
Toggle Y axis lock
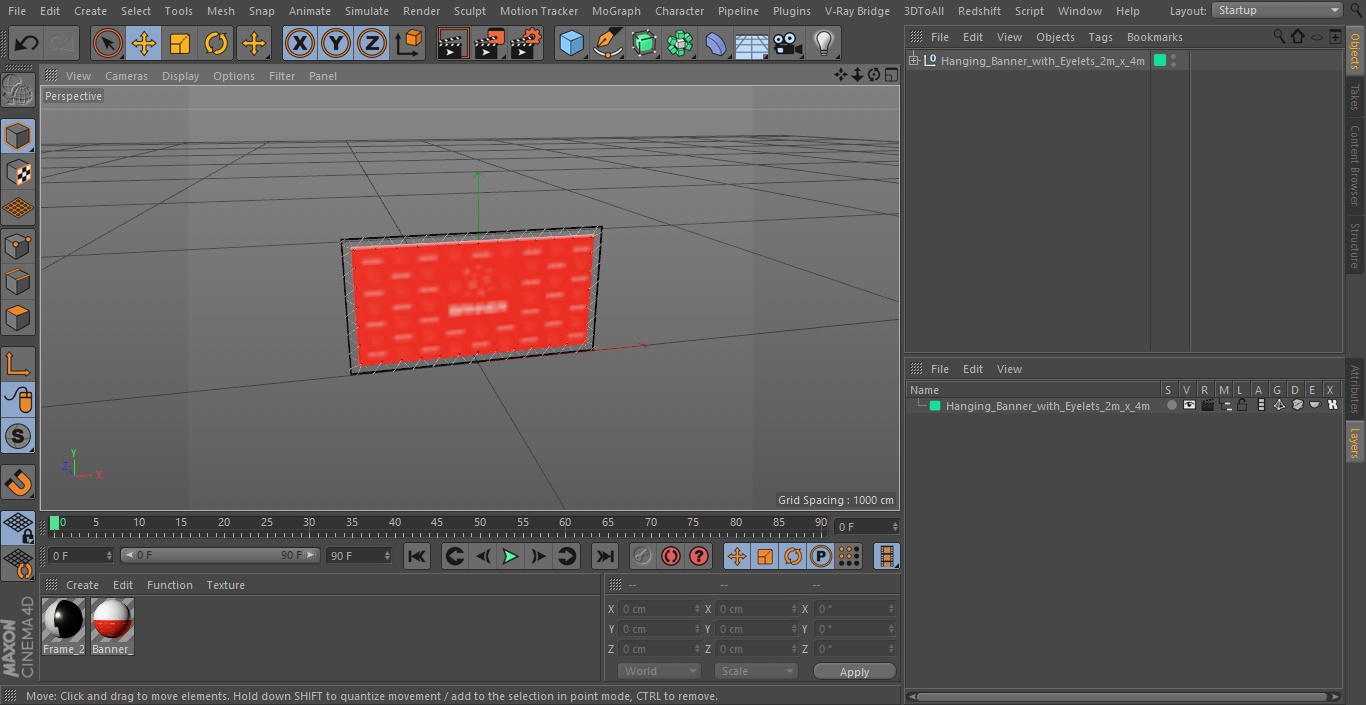click(x=335, y=44)
